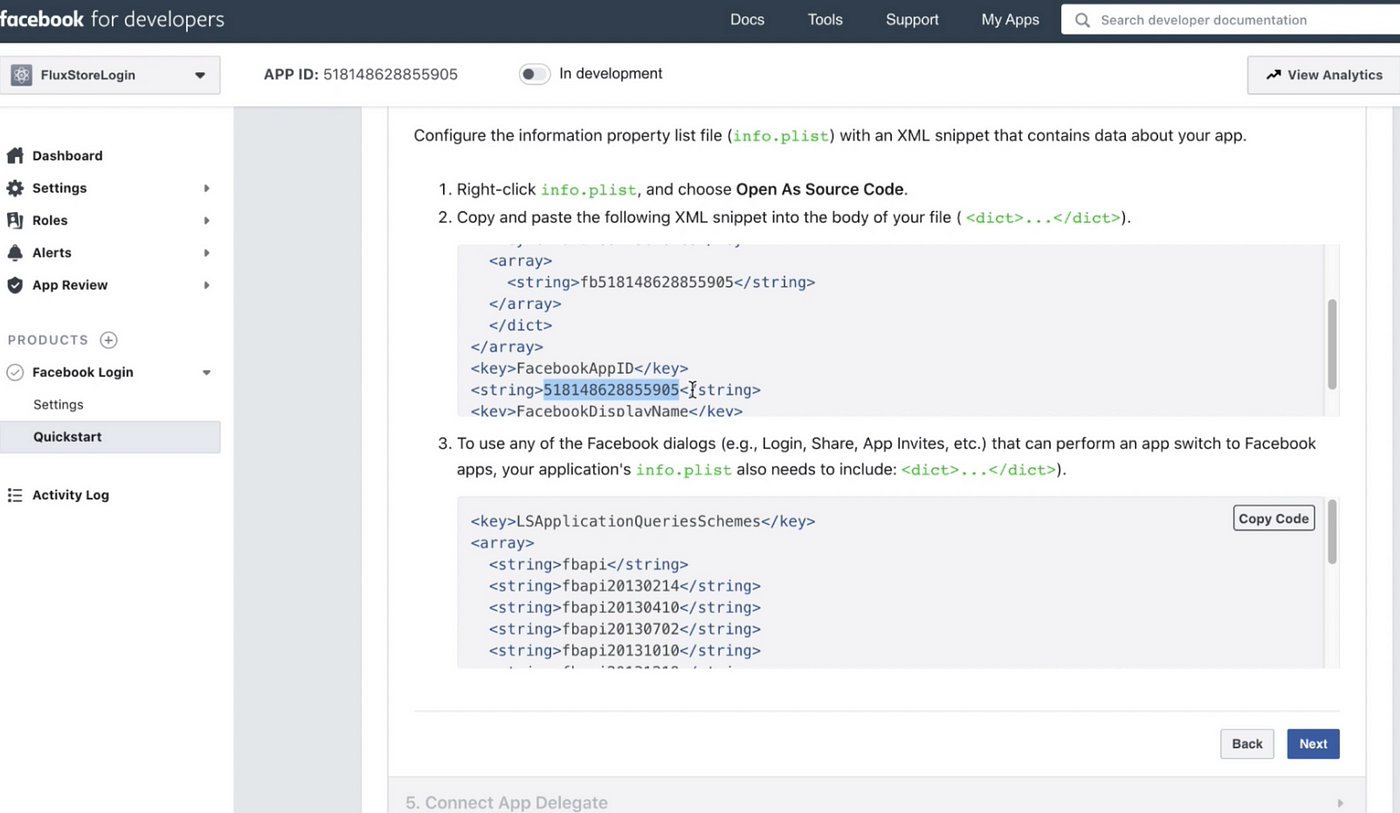Click the Alerts bell icon
Image resolution: width=1400 pixels, height=813 pixels.
click(x=15, y=253)
